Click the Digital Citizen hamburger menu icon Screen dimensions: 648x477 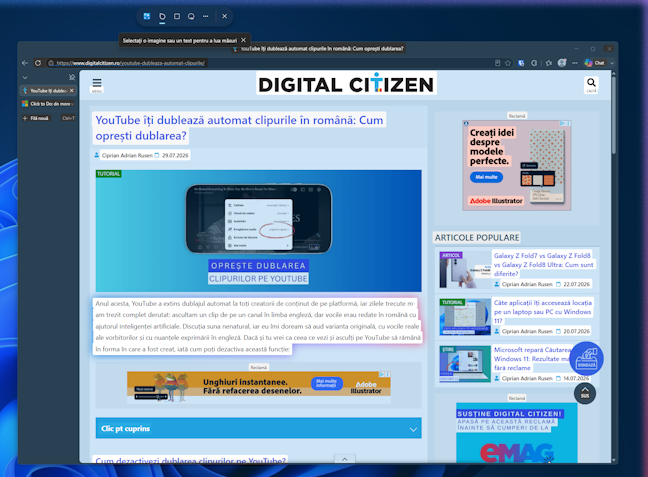(x=97, y=83)
